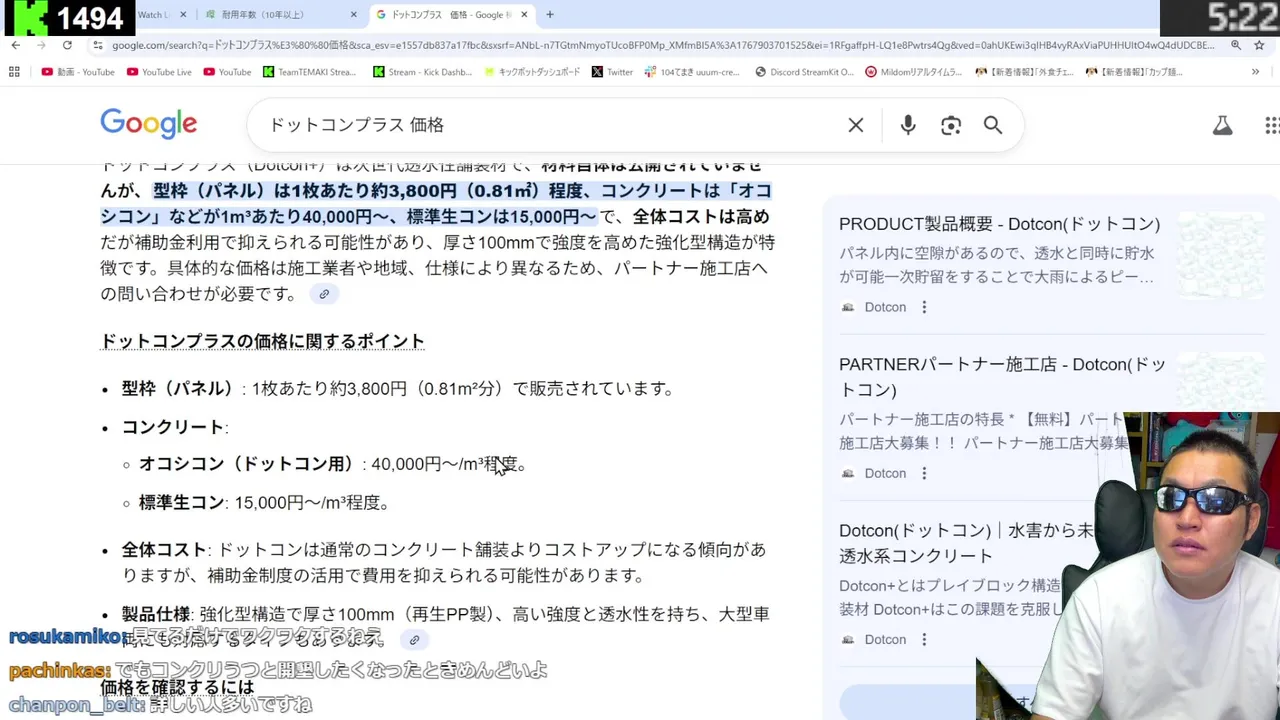Open options menu for PRODUCT製品概要 source
This screenshot has height=720, width=1280.
[x=924, y=307]
